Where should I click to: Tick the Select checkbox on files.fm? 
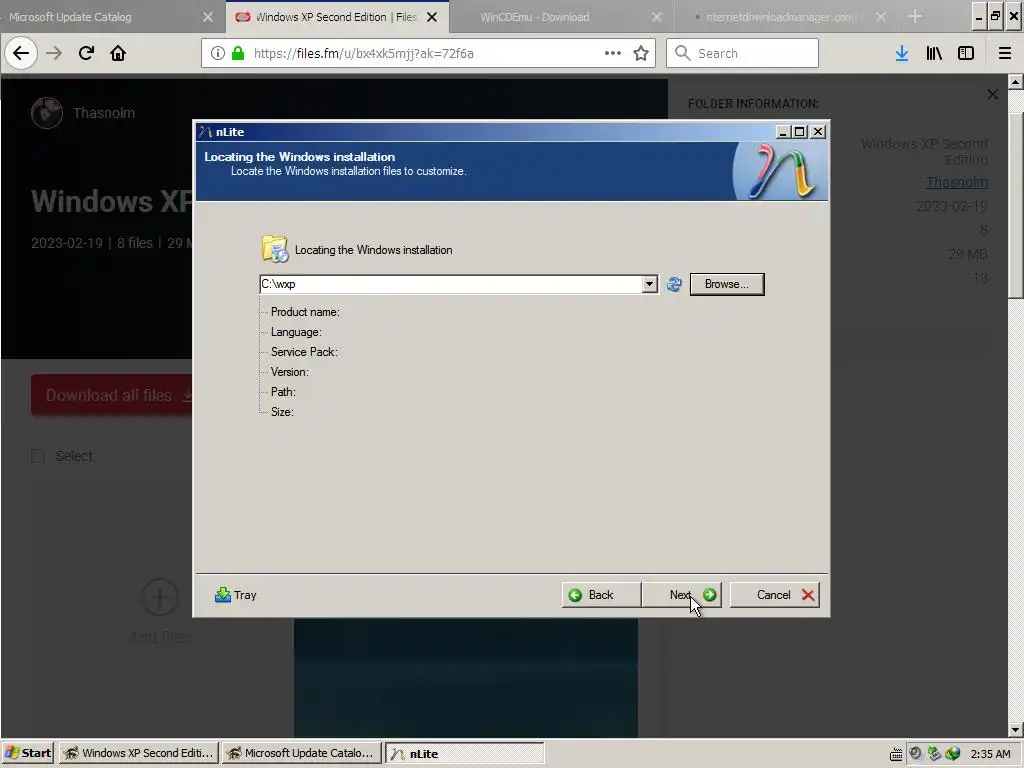pos(38,456)
